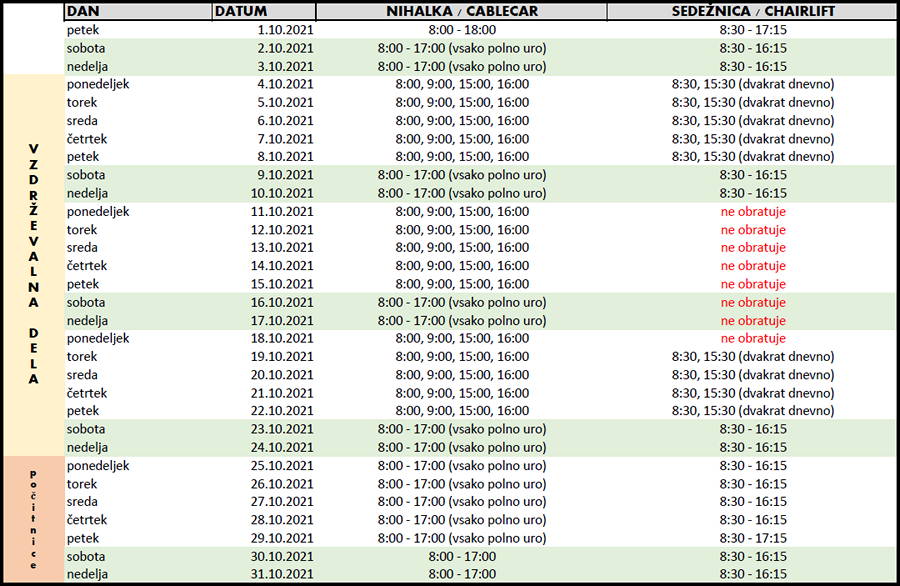Click the 'ne obratuje' cell for 18.10.2021
Image resolution: width=900 pixels, height=586 pixels.
752,339
